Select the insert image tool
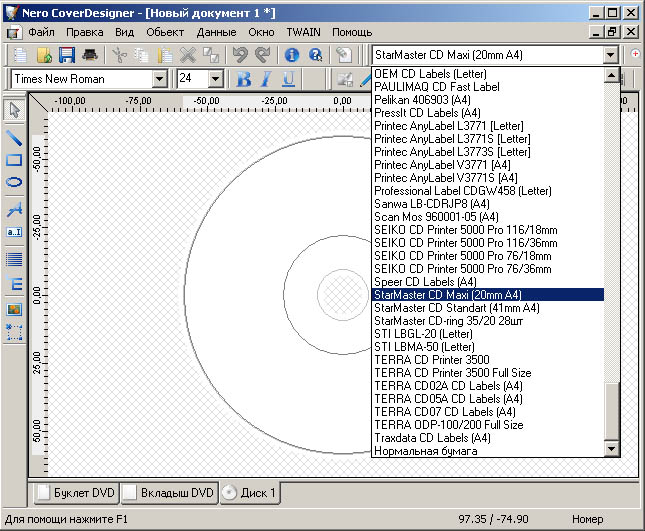The image size is (645, 531). coord(14,309)
